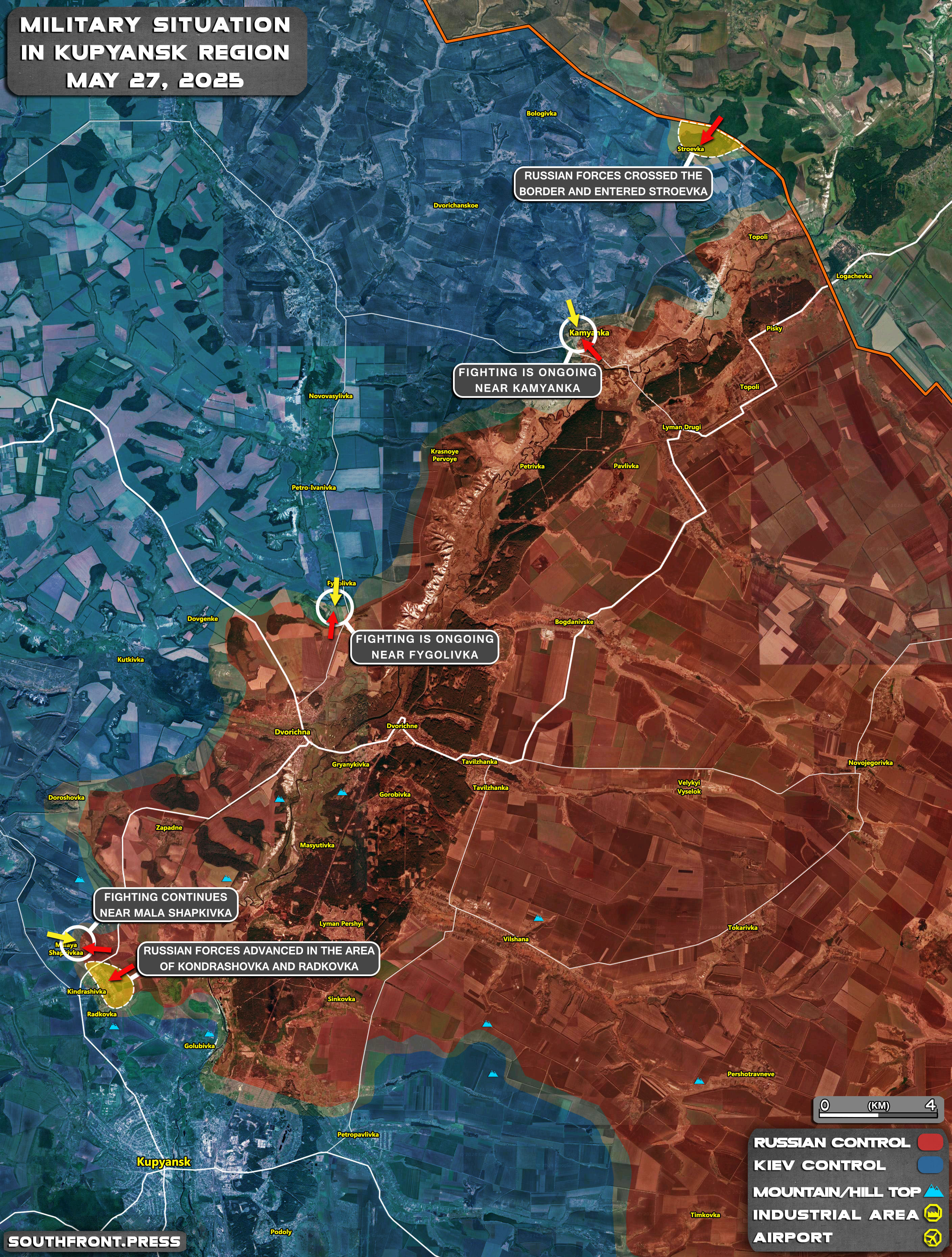Click the Kondrashovka and Radkovka advance callout
Image resolution: width=952 pixels, height=1257 pixels.
click(259, 958)
